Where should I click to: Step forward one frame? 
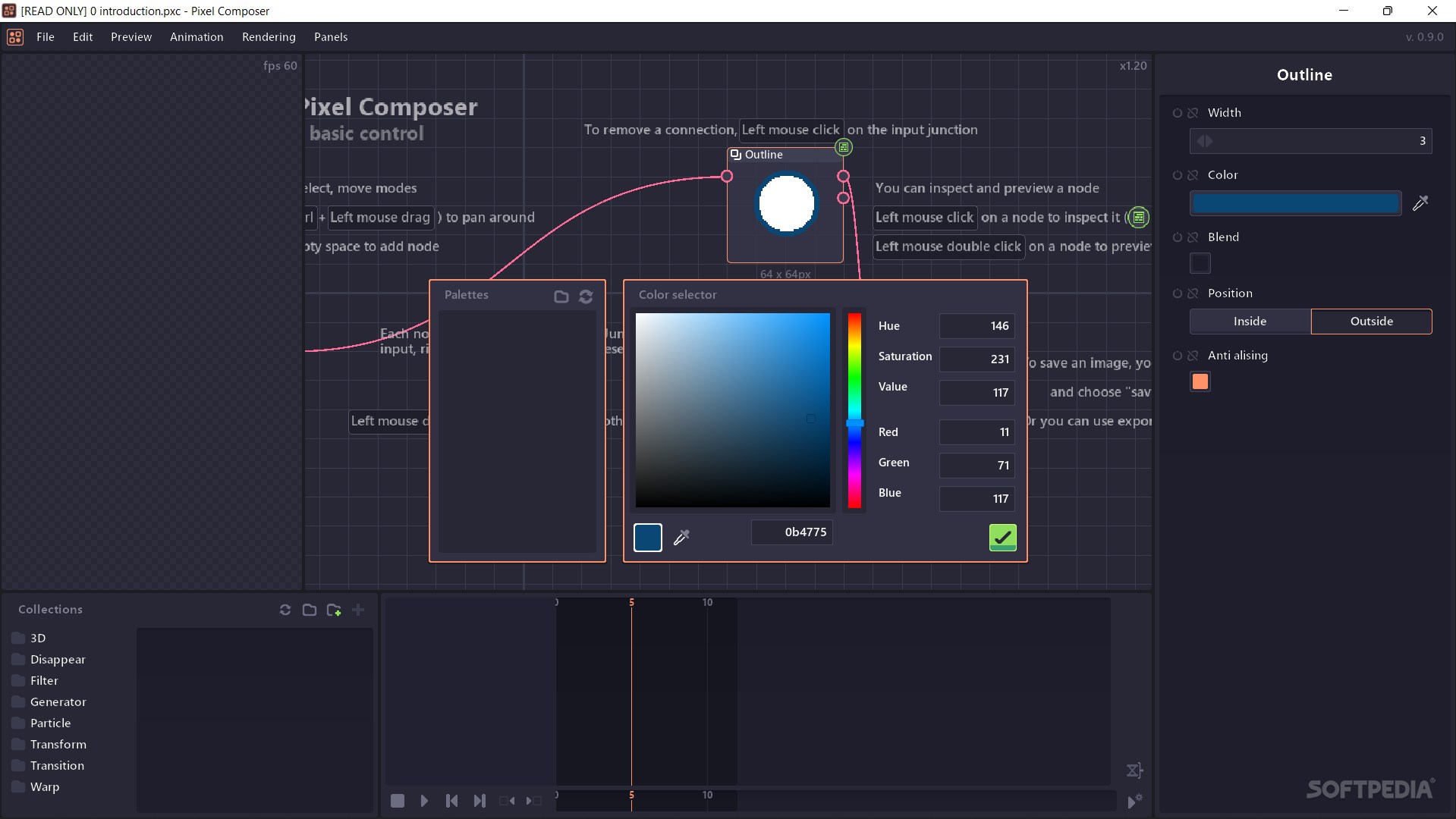534,801
